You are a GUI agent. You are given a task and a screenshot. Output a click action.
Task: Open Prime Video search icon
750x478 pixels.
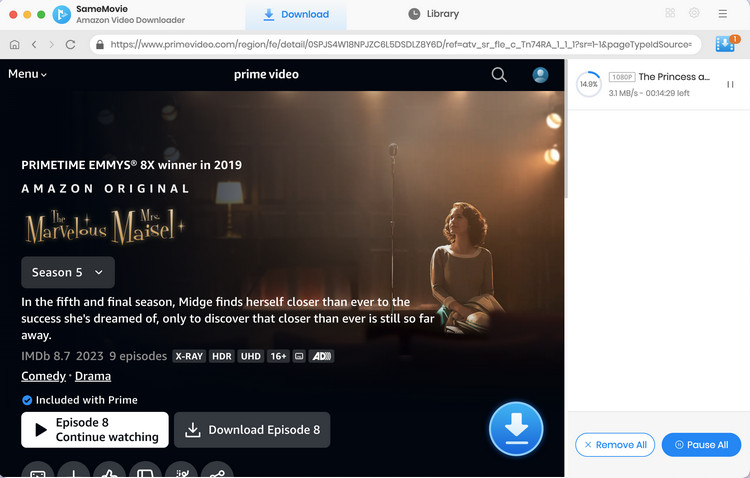tap(499, 74)
